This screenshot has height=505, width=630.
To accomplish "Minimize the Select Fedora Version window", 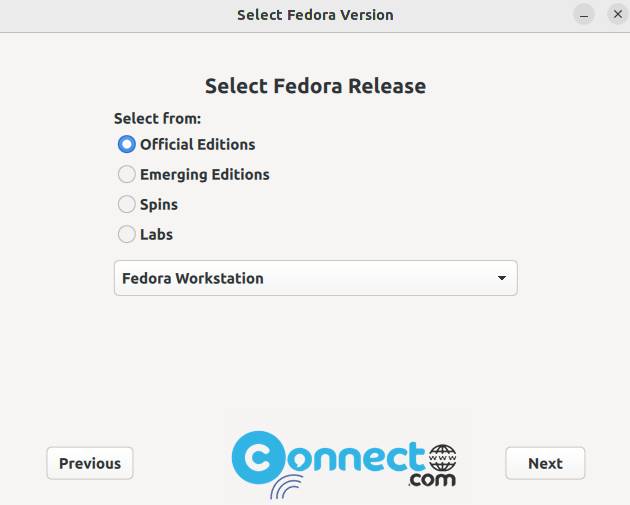I will point(584,15).
